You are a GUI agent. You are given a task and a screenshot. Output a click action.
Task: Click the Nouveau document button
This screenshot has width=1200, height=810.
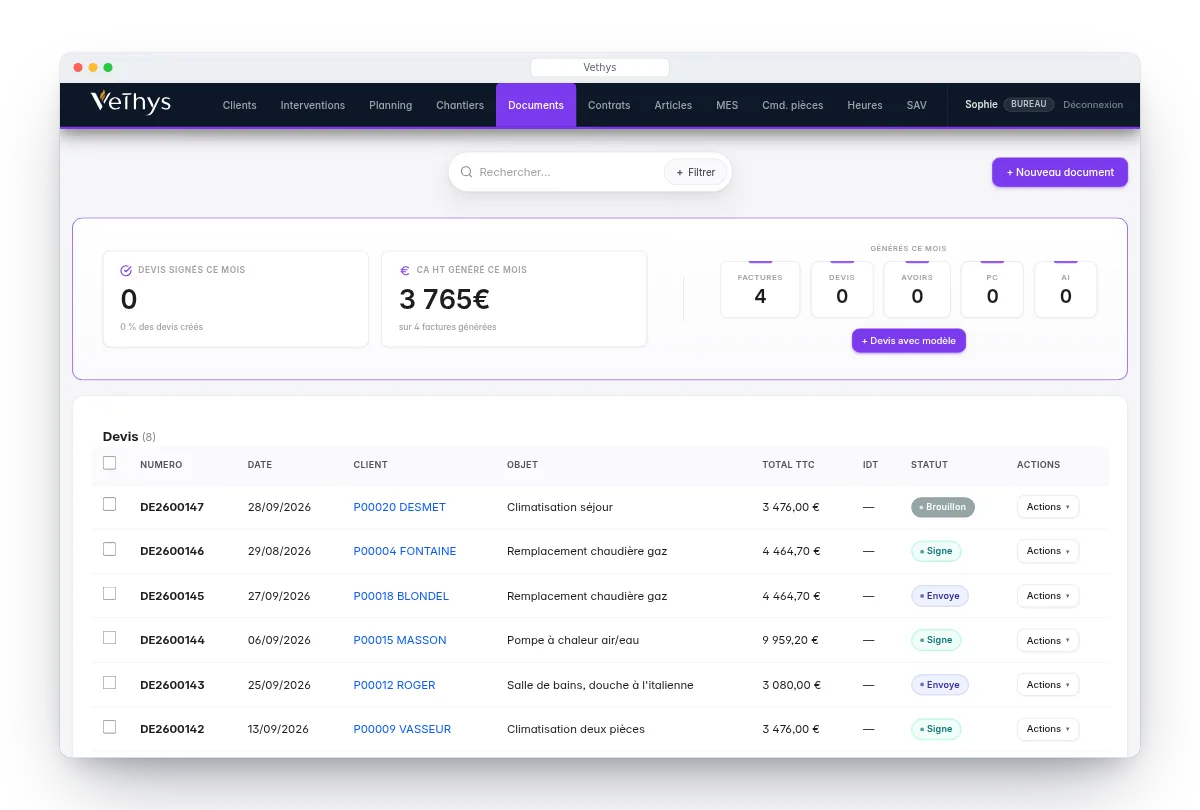pyautogui.click(x=1060, y=172)
